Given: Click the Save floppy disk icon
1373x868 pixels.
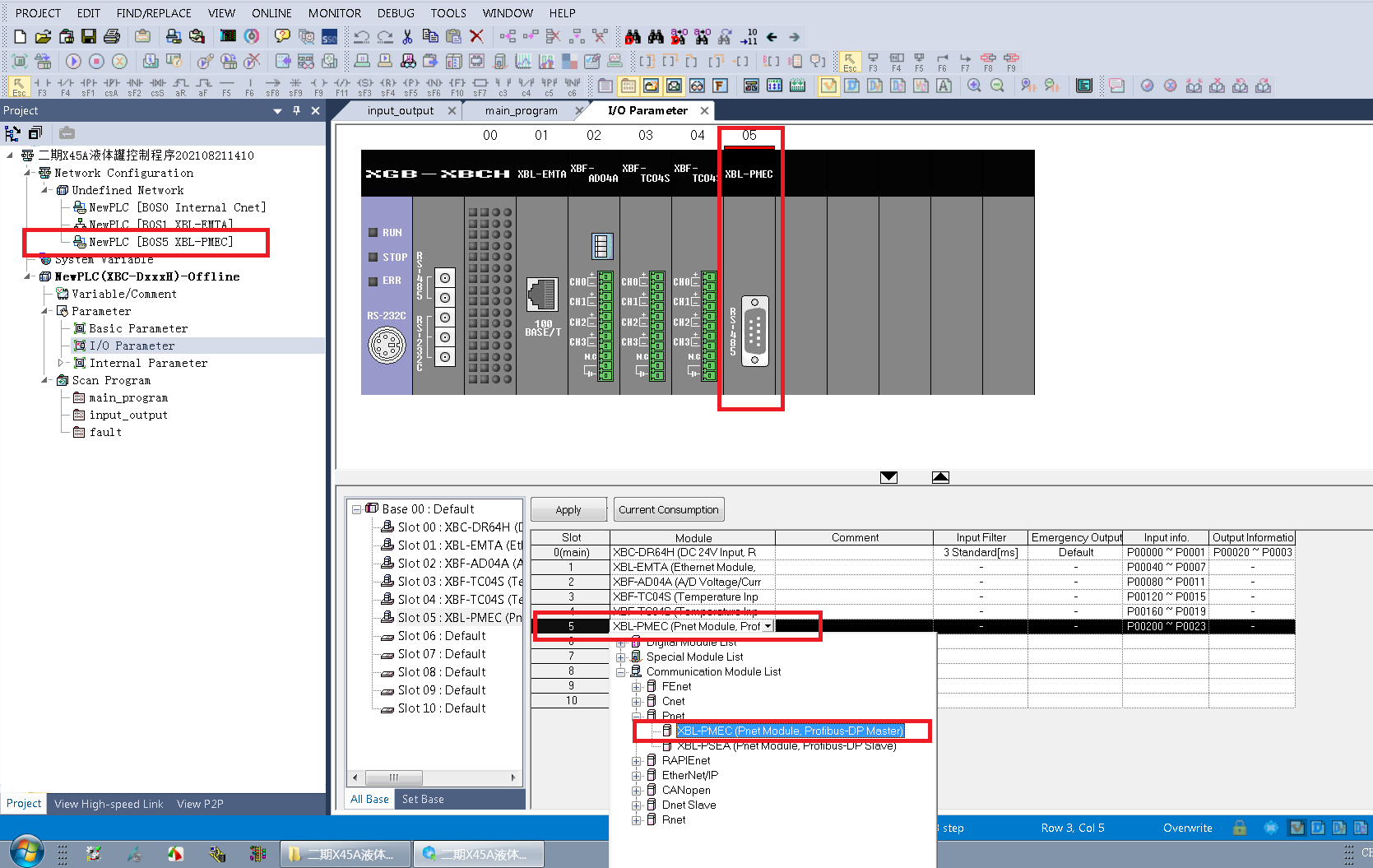Looking at the screenshot, I should tap(89, 37).
